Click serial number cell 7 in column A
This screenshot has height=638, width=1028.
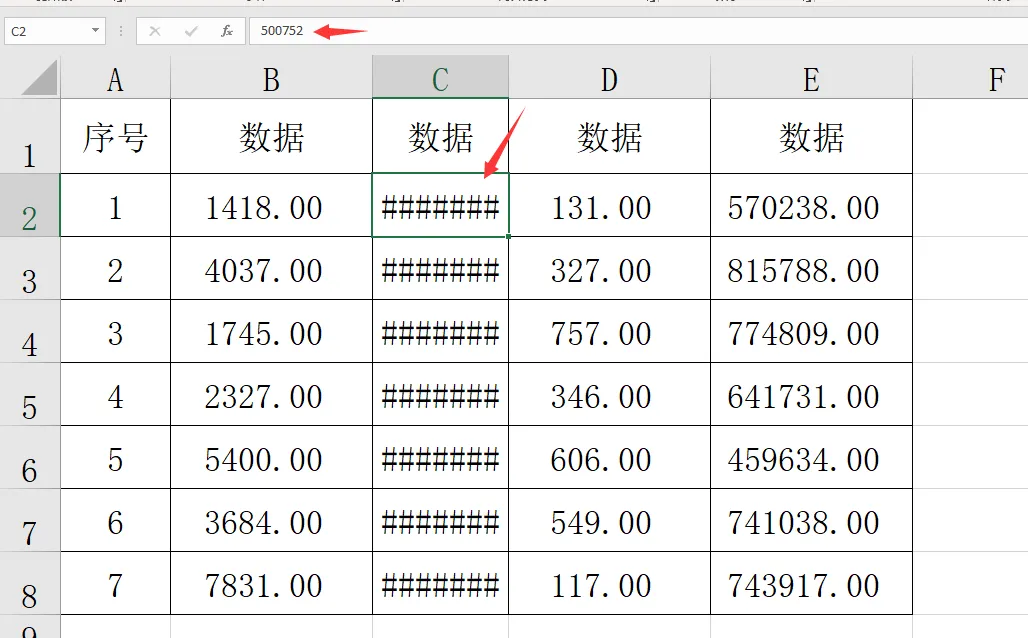[x=115, y=583]
